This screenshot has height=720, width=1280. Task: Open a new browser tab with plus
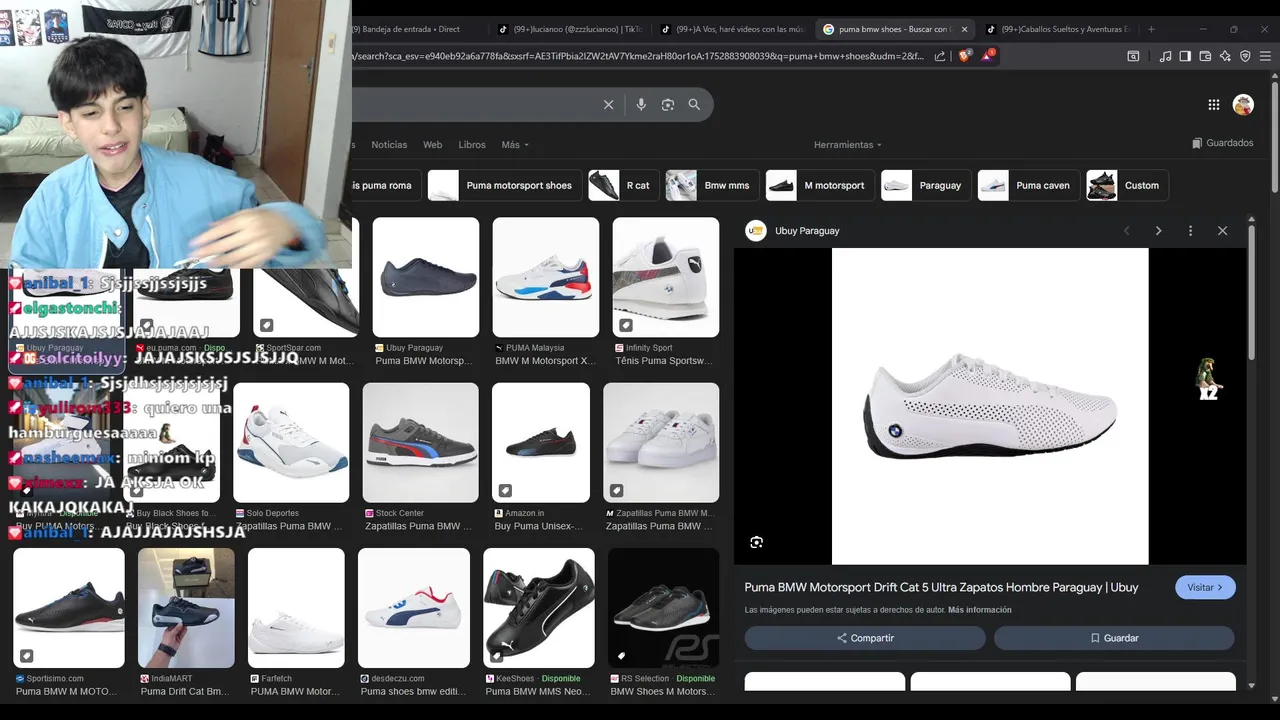1151,29
